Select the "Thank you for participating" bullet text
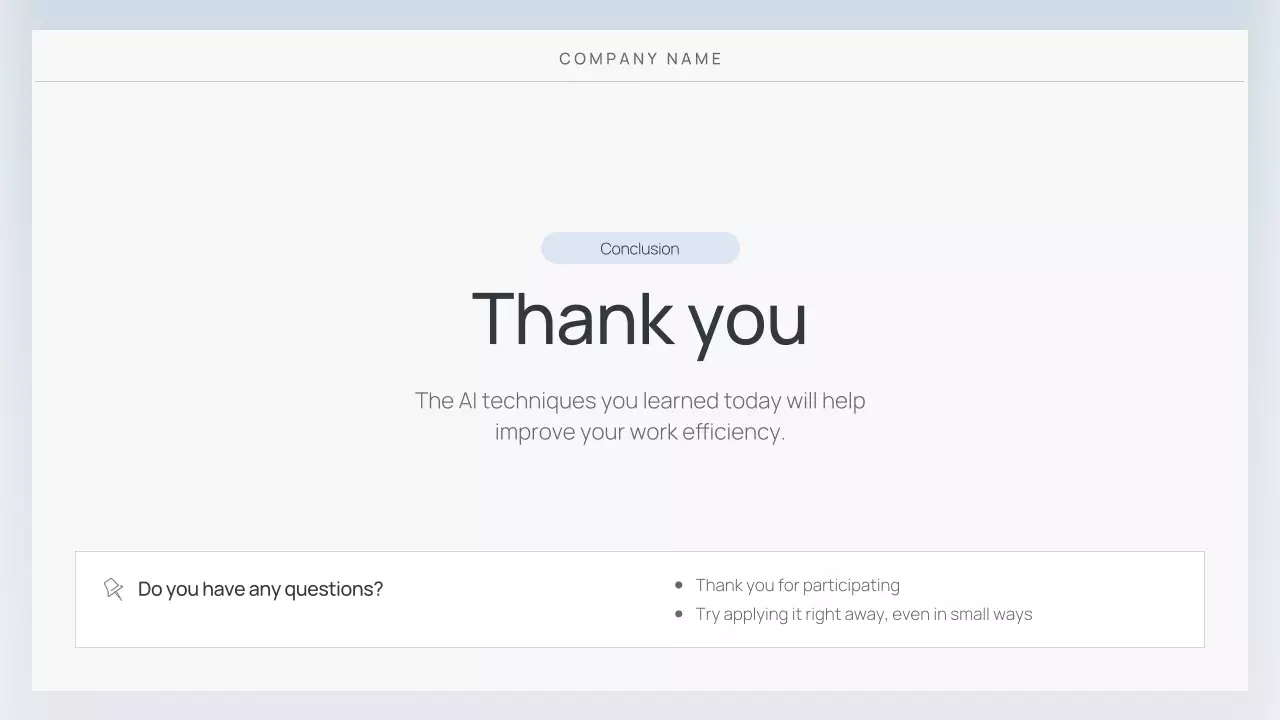 pos(797,585)
